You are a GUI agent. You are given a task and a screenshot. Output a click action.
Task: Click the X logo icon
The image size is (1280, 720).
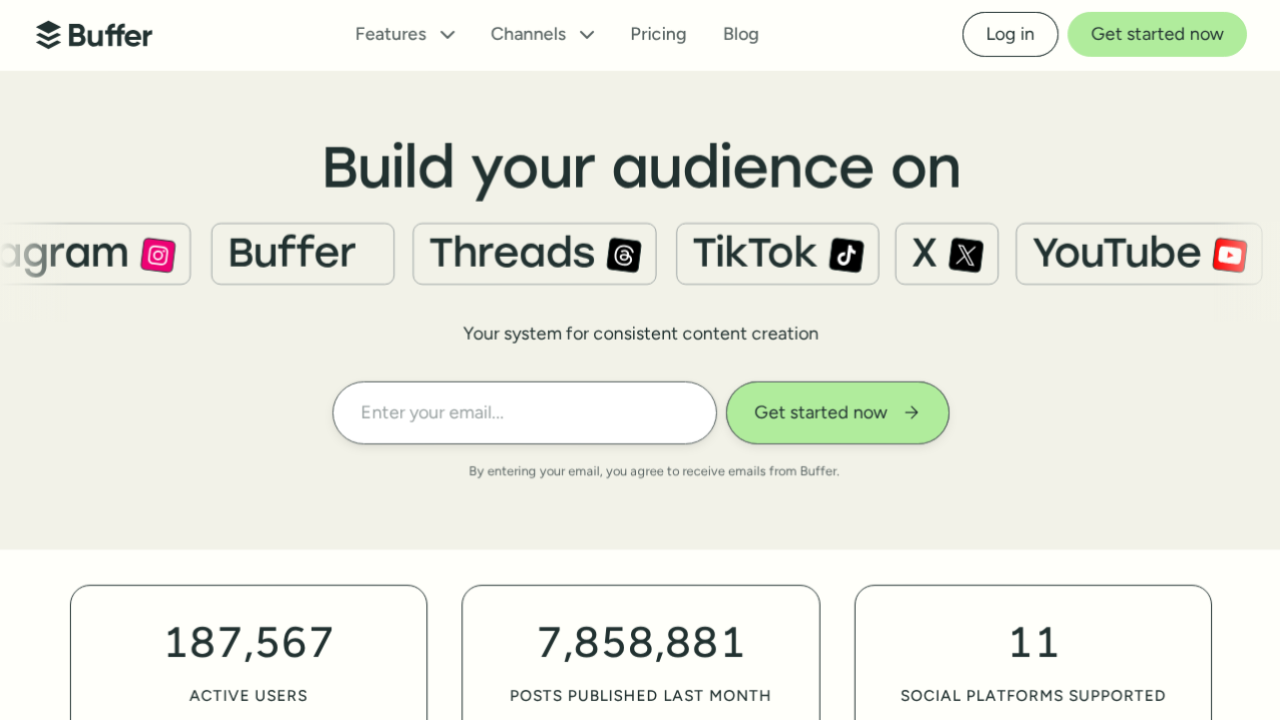(x=966, y=255)
